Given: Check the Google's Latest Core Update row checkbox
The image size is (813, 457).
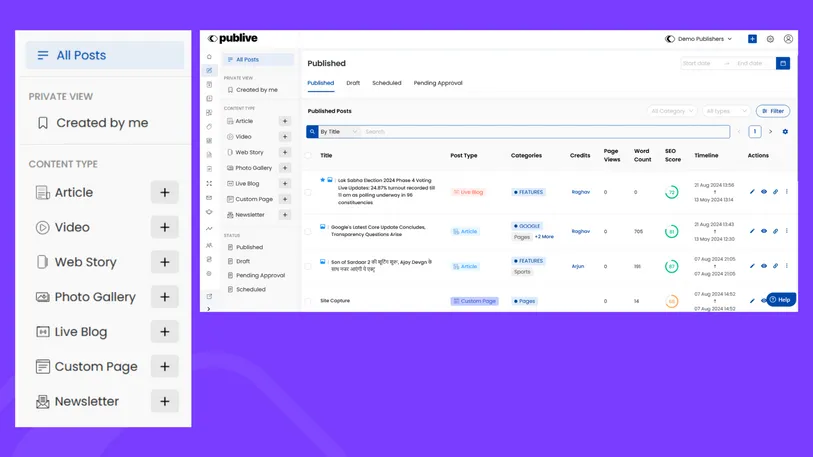Looking at the screenshot, I should click(x=308, y=231).
